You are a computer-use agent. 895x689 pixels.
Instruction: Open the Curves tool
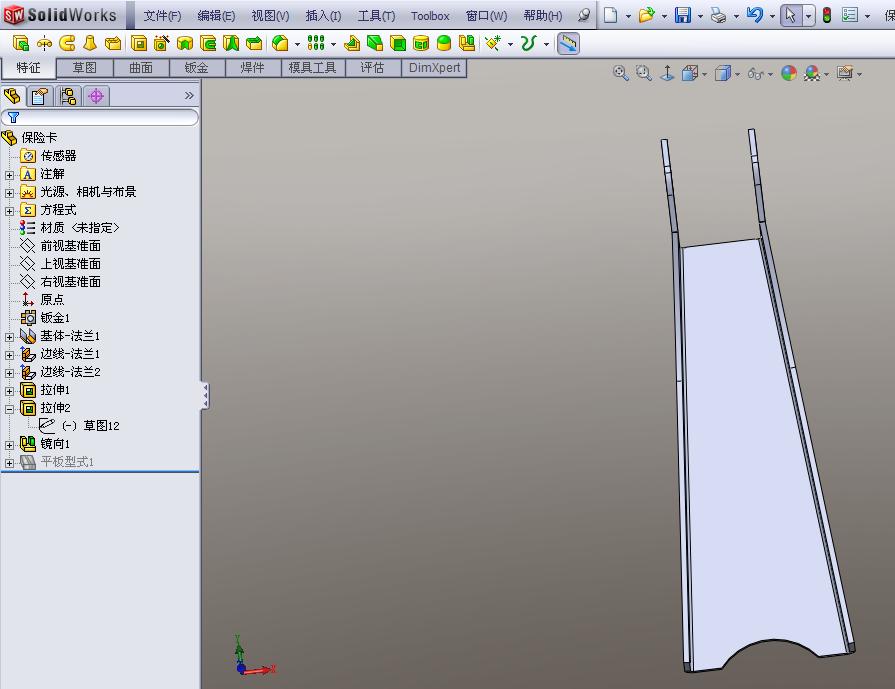(529, 43)
